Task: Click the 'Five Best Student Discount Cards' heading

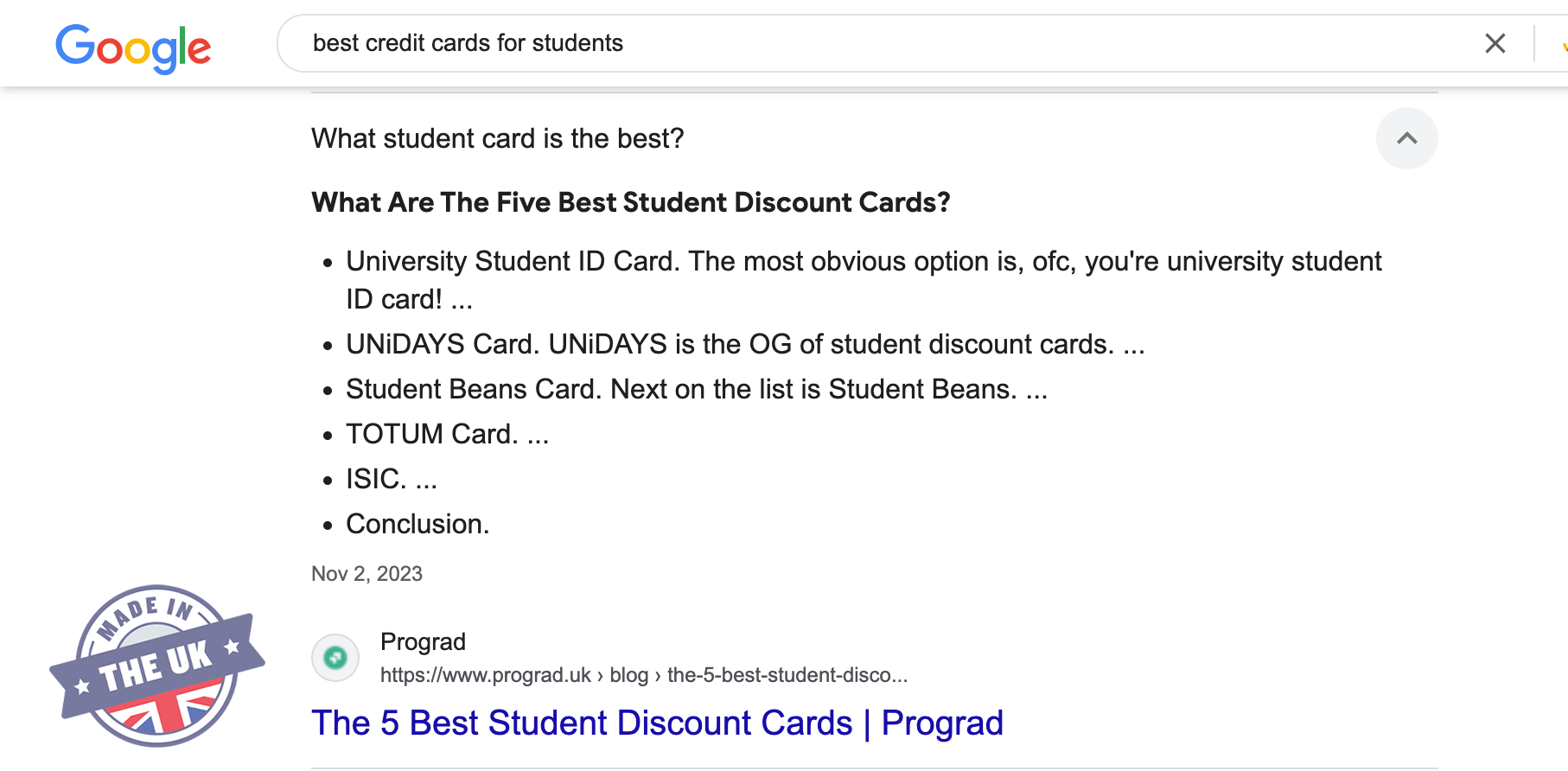Action: coord(631,202)
